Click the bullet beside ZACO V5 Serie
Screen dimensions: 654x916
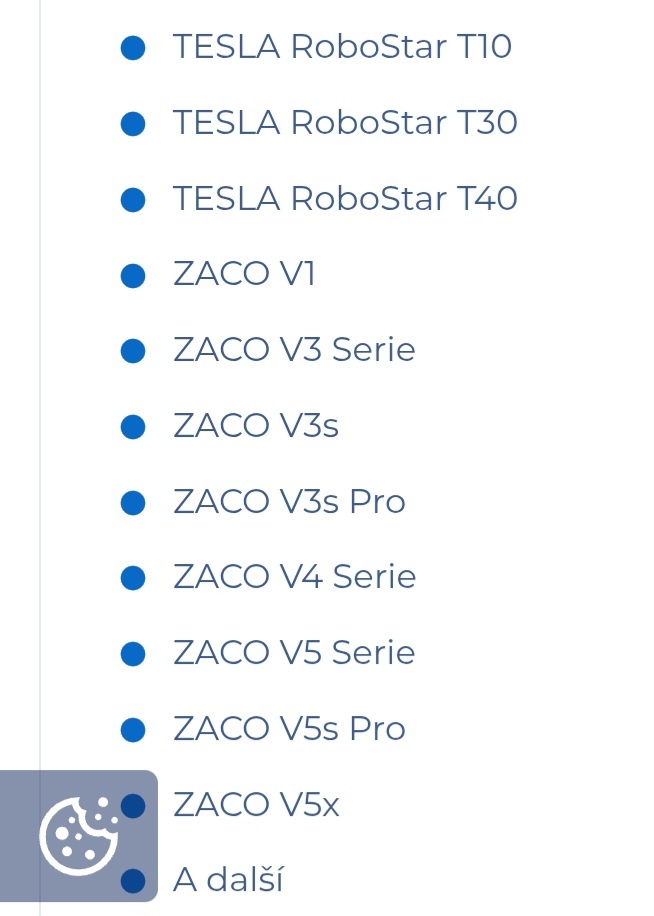click(x=133, y=654)
